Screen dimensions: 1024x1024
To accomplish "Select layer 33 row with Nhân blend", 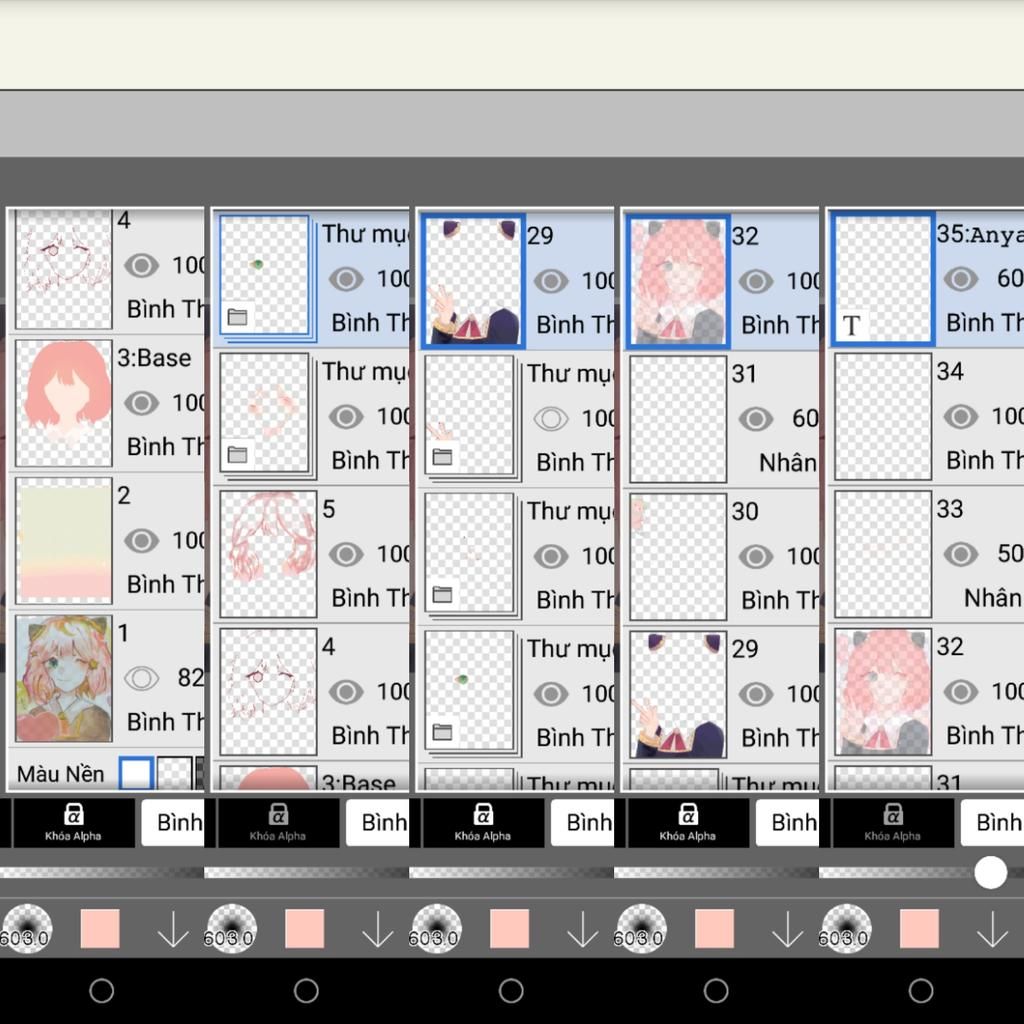I will click(926, 554).
